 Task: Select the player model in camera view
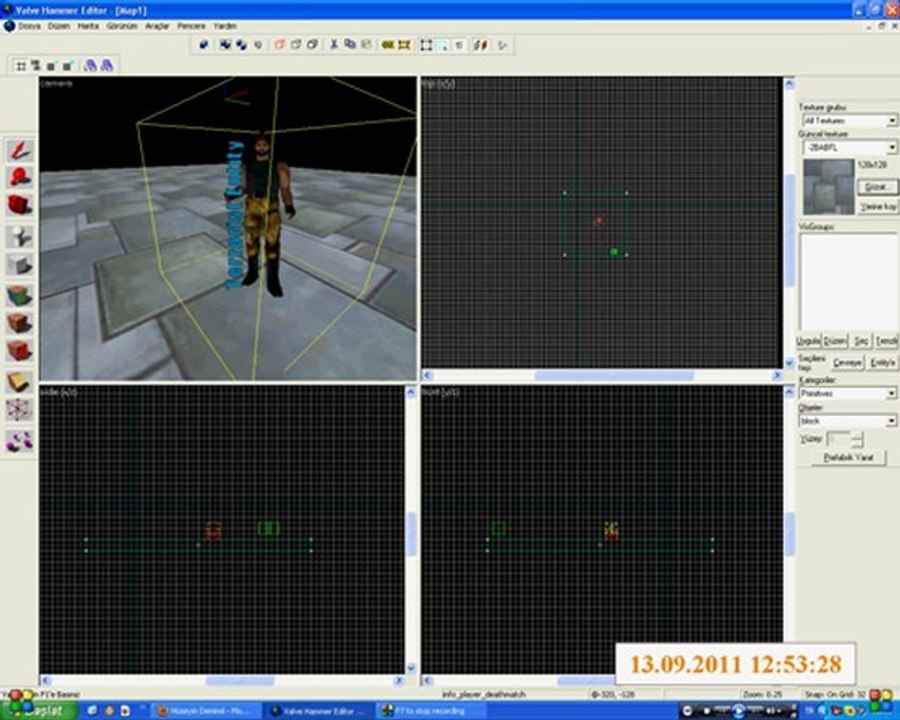(265, 215)
